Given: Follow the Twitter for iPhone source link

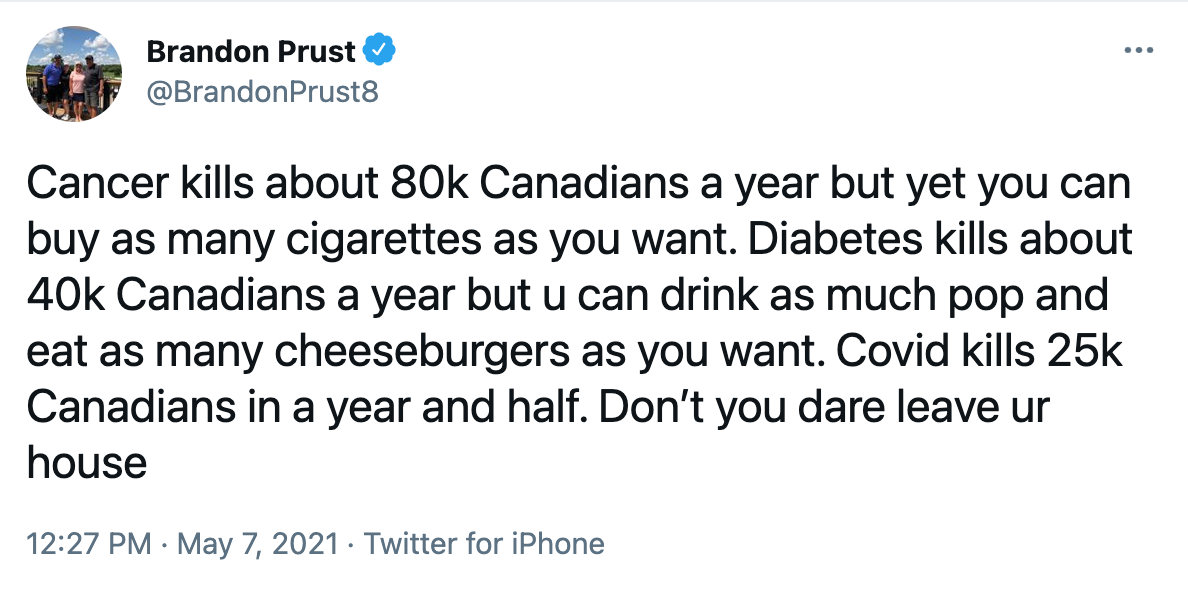Looking at the screenshot, I should pos(484,543).
